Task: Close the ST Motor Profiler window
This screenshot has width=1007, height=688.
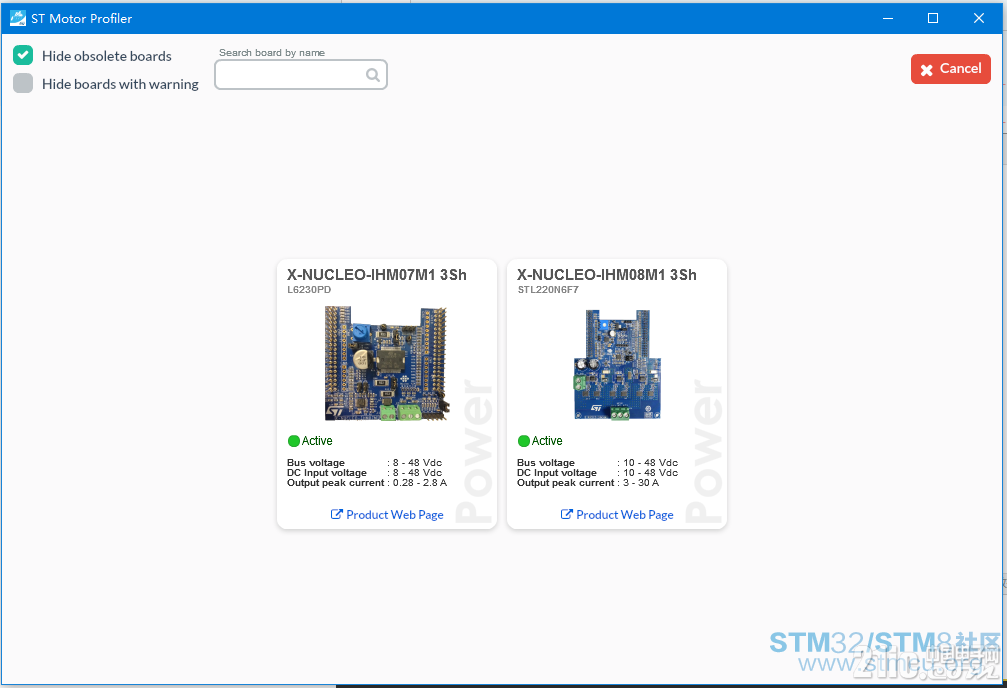Action: point(979,18)
